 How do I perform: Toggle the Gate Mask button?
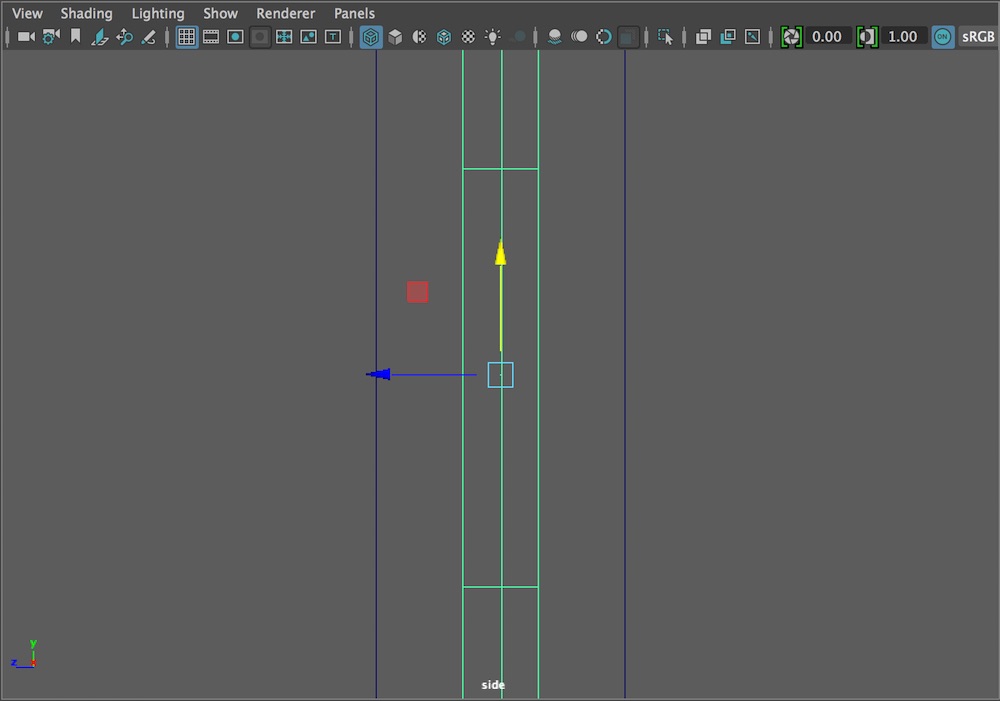260,37
